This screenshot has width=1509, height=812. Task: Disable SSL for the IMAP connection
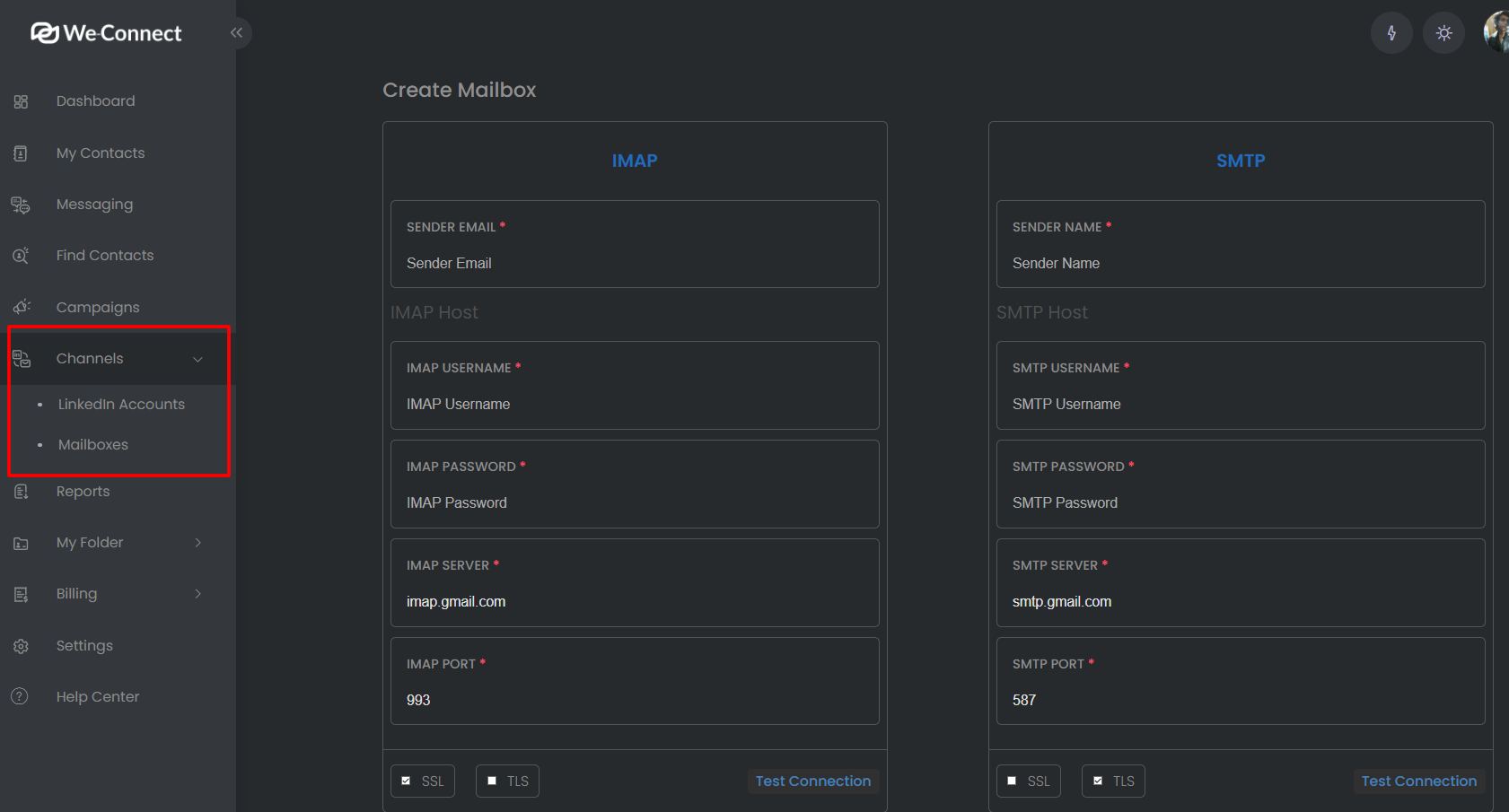coord(407,780)
